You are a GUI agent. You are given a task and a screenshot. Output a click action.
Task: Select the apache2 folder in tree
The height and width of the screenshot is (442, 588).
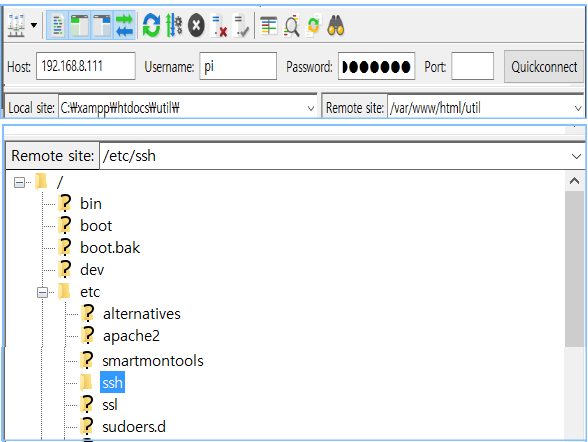131,336
